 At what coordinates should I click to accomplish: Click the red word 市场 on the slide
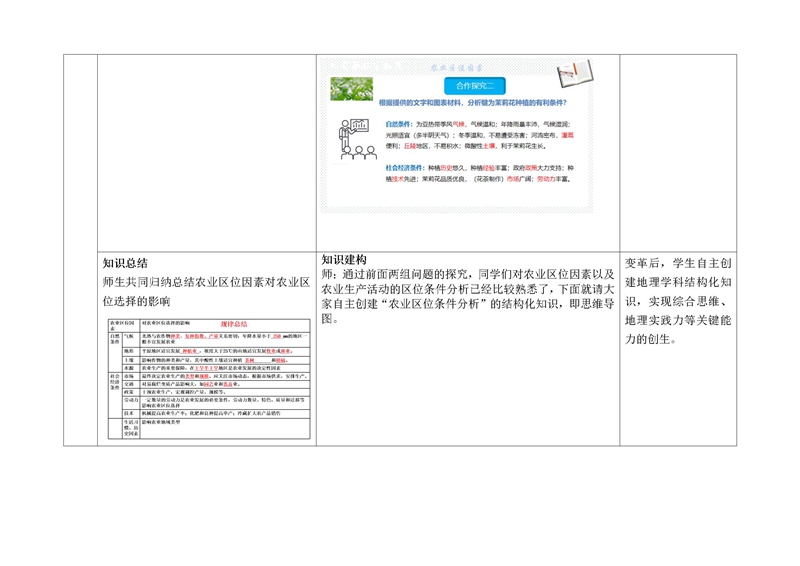(x=514, y=179)
